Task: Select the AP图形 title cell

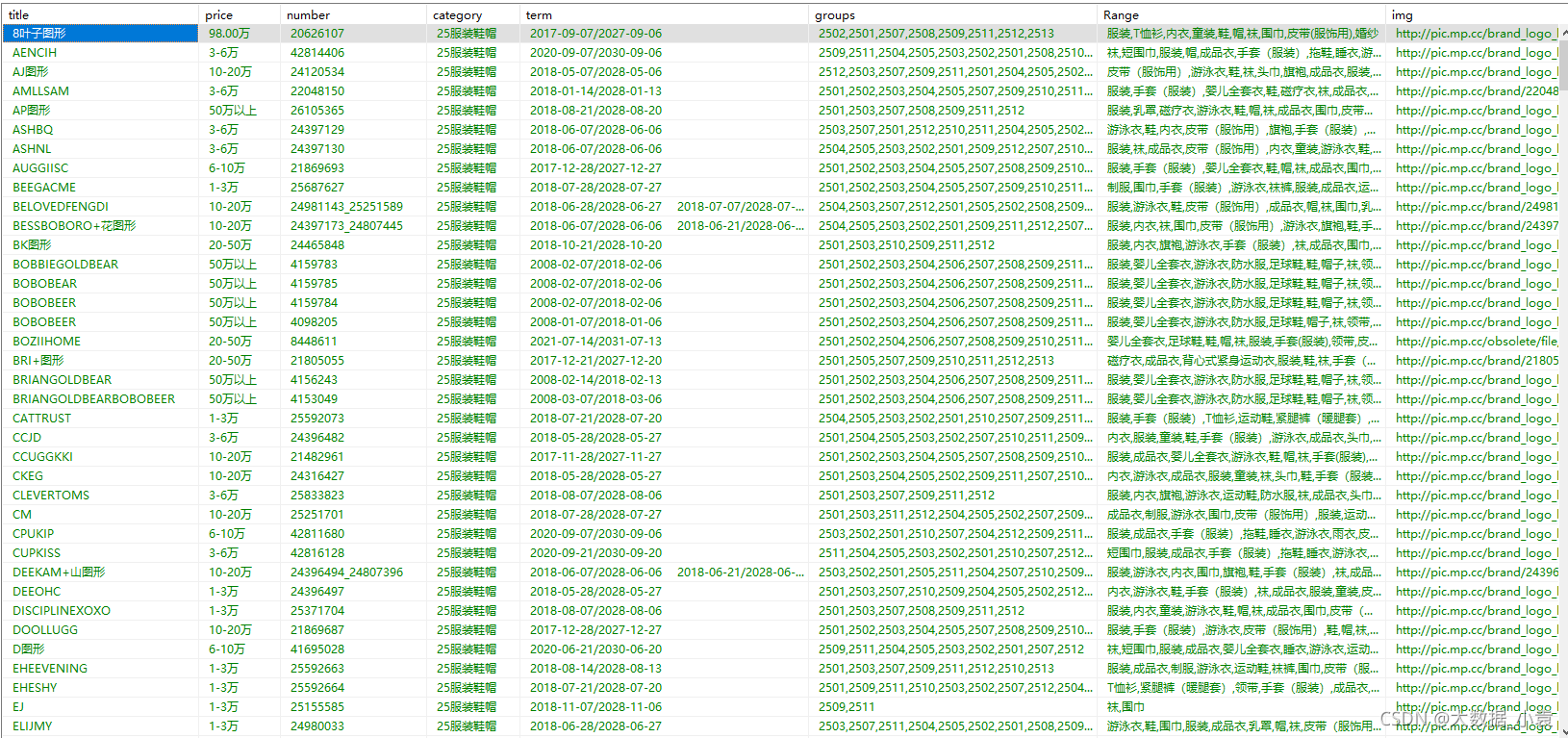Action: click(100, 111)
